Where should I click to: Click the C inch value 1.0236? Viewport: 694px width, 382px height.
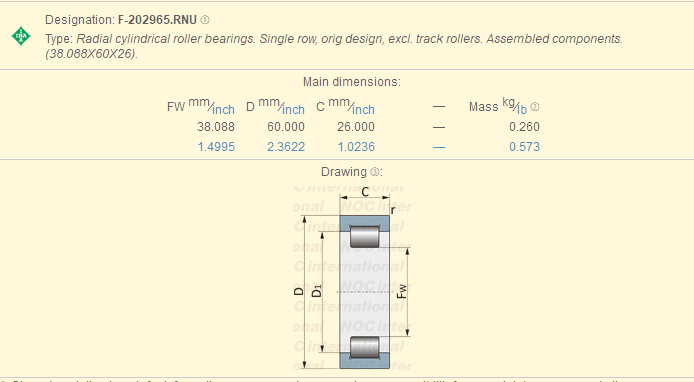pyautogui.click(x=356, y=147)
